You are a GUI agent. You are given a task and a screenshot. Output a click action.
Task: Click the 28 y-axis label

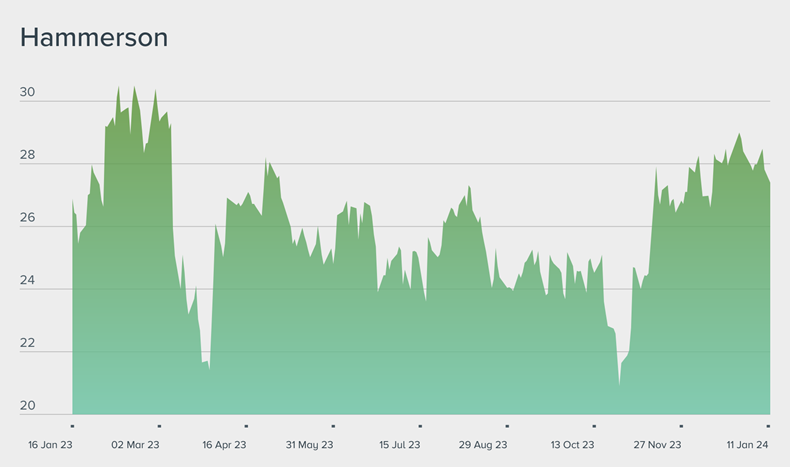click(27, 156)
